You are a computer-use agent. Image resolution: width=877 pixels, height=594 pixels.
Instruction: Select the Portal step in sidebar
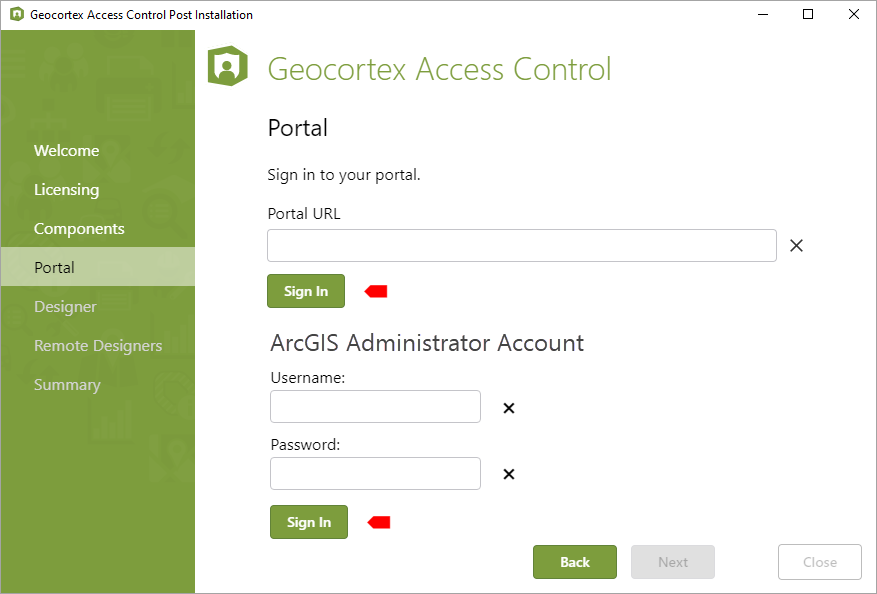pyautogui.click(x=98, y=267)
